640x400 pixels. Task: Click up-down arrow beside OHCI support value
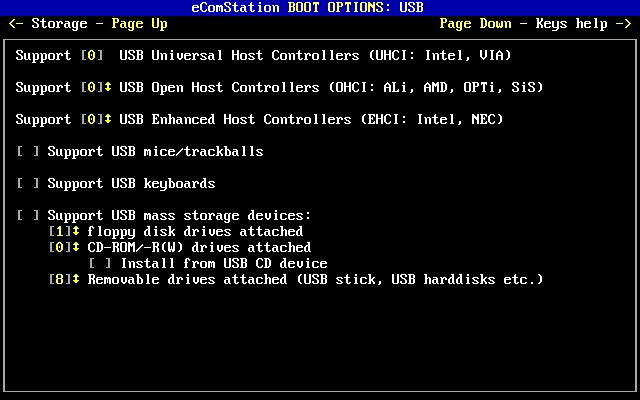(x=108, y=87)
